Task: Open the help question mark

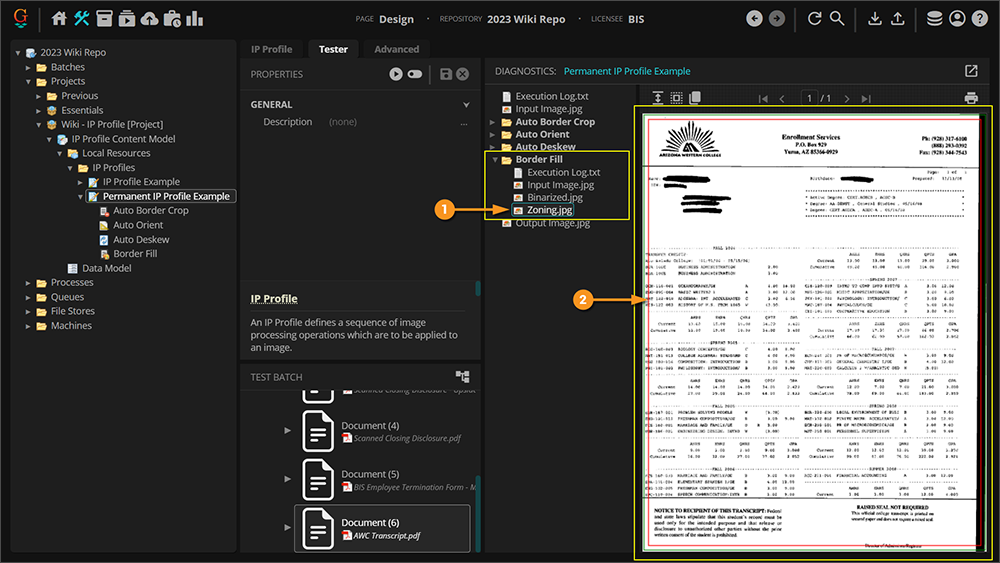Action: pos(980,18)
